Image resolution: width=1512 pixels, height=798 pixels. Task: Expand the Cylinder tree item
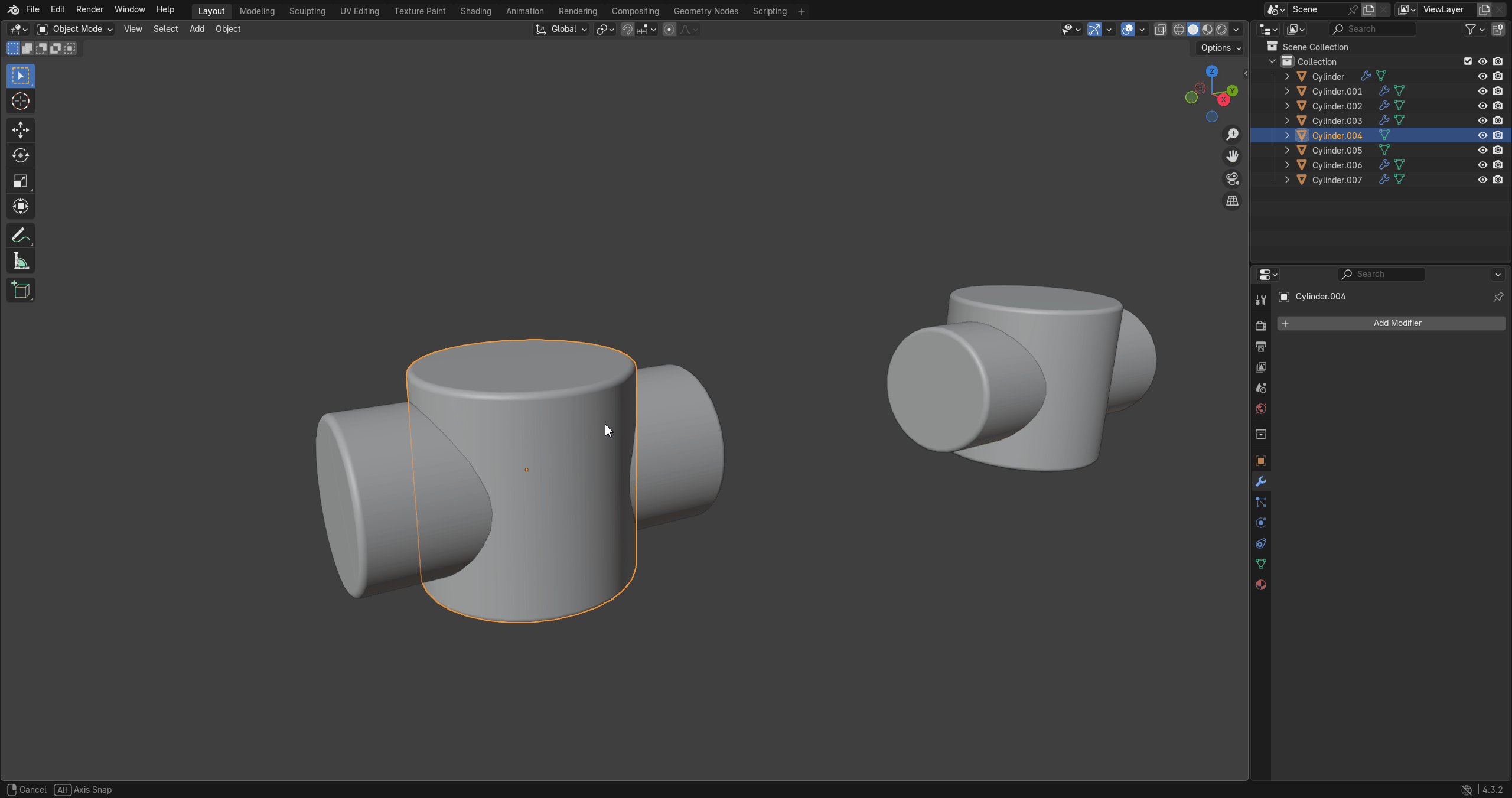pos(1287,76)
